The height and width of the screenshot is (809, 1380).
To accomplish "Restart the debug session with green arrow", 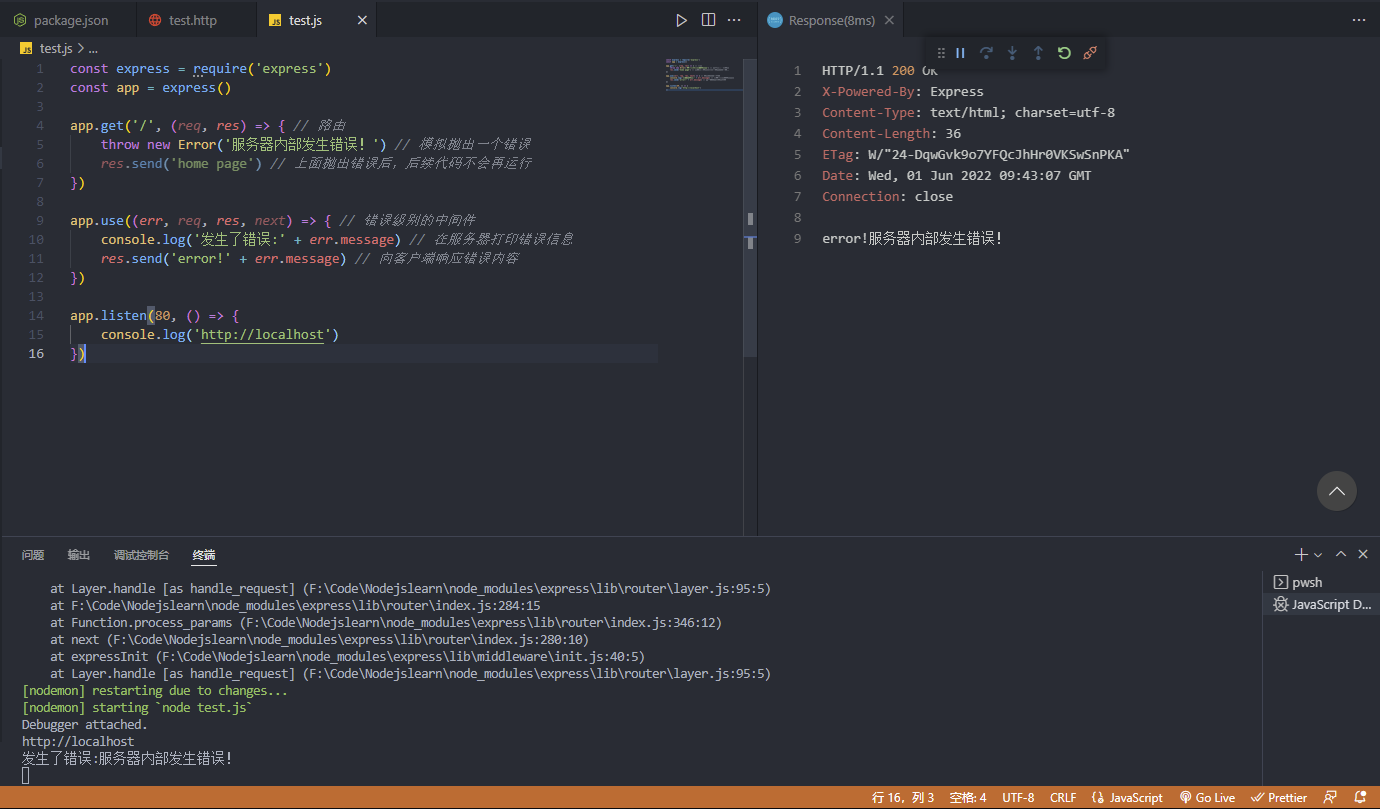I will pyautogui.click(x=1064, y=53).
